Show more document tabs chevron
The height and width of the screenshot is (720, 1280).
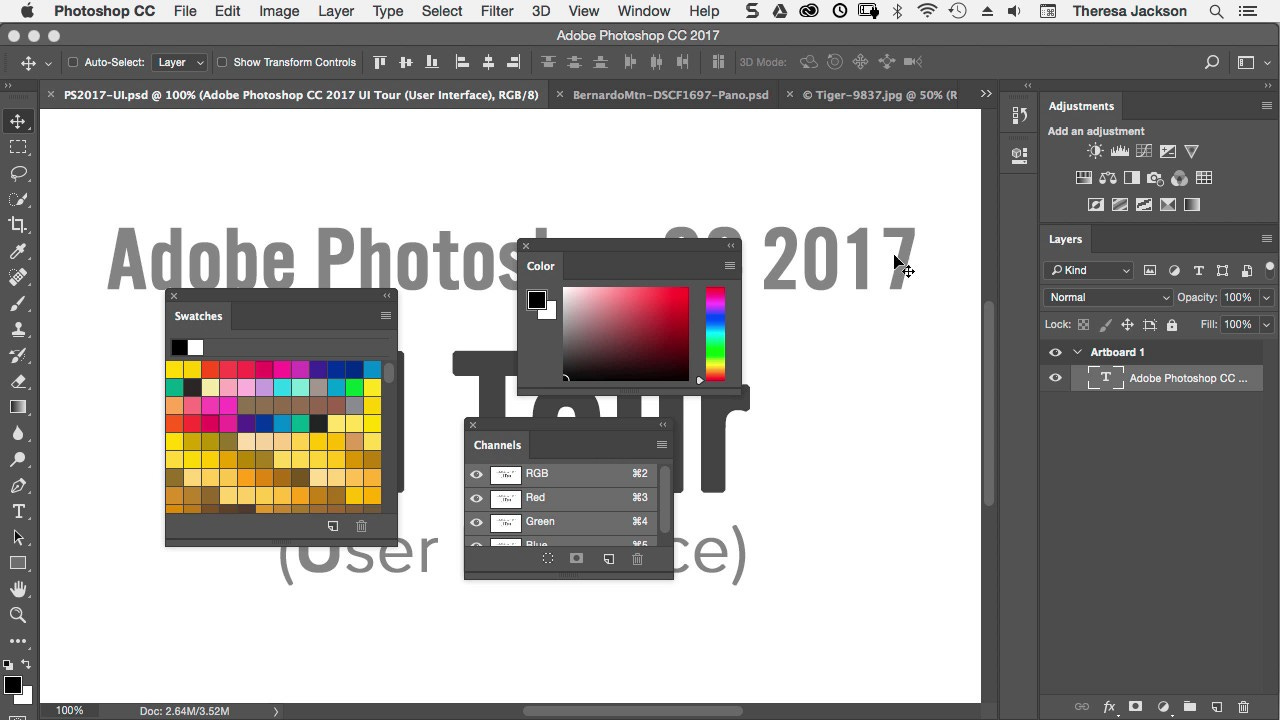[986, 94]
